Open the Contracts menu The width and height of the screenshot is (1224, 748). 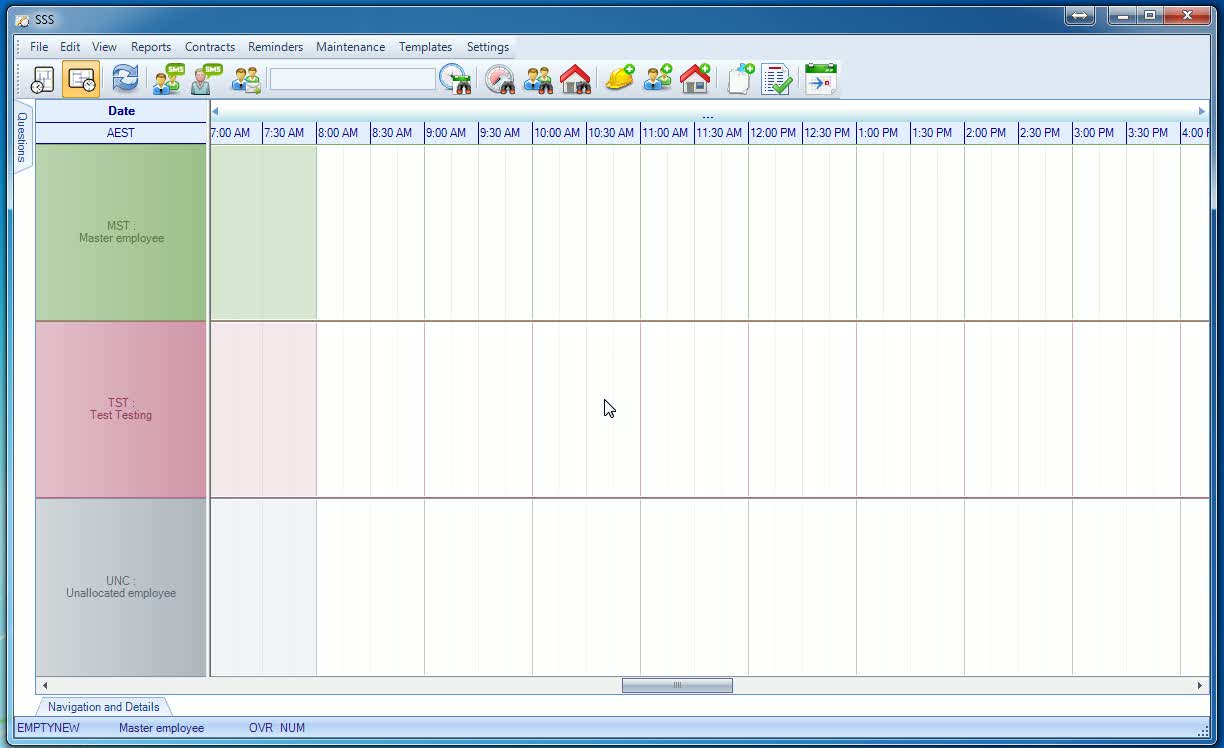tap(210, 47)
